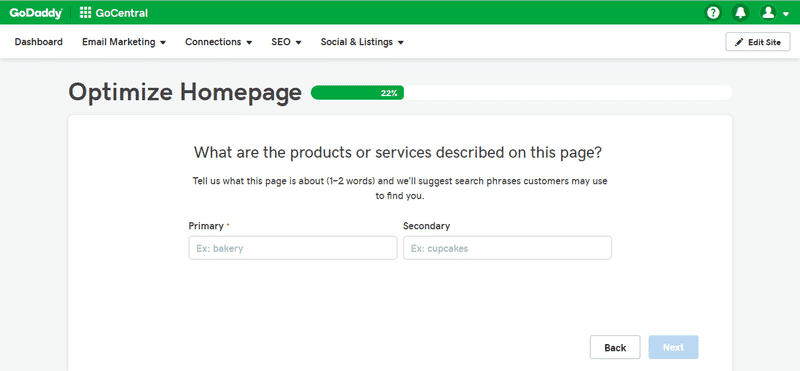The width and height of the screenshot is (800, 371).
Task: Click the products or services question text
Action: tap(398, 152)
